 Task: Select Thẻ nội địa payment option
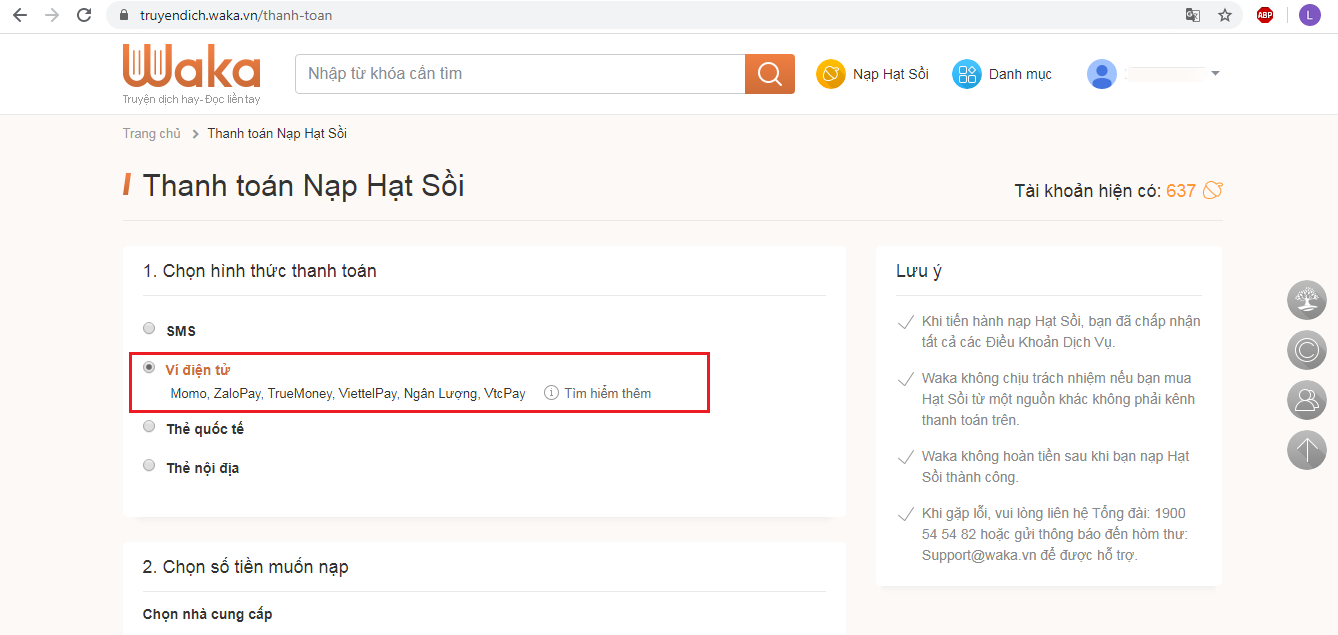click(149, 466)
